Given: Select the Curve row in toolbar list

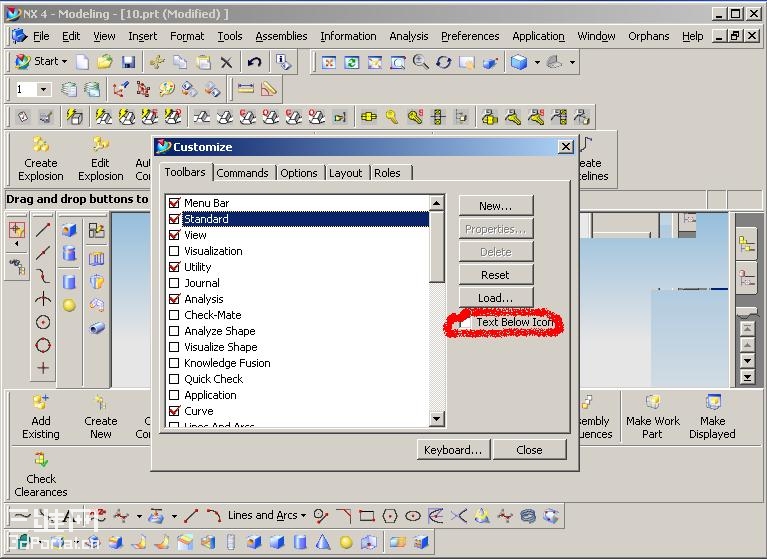Looking at the screenshot, I should click(298, 411).
